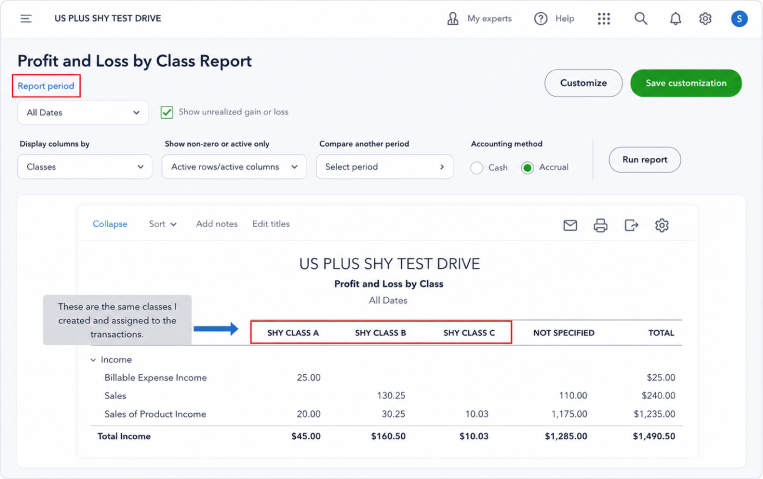Click the TOTAL column header
This screenshot has width=763, height=479.
pyautogui.click(x=661, y=333)
